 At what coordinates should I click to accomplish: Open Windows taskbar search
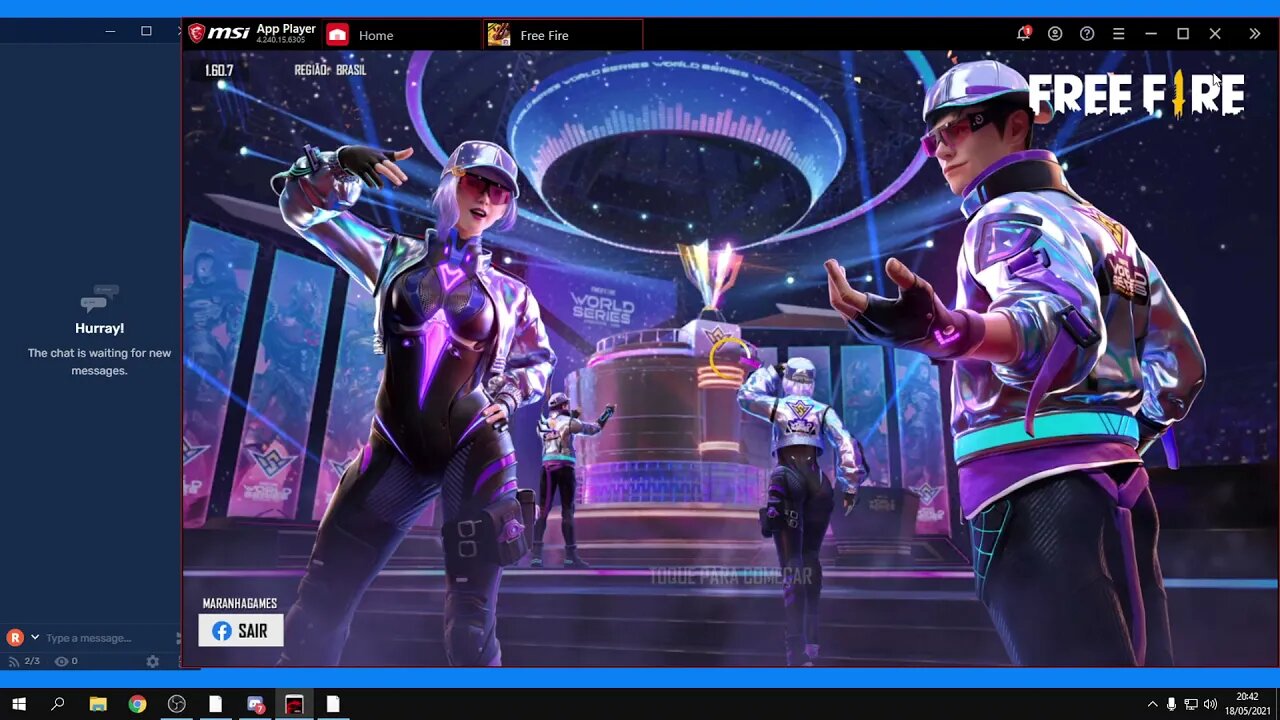(58, 704)
